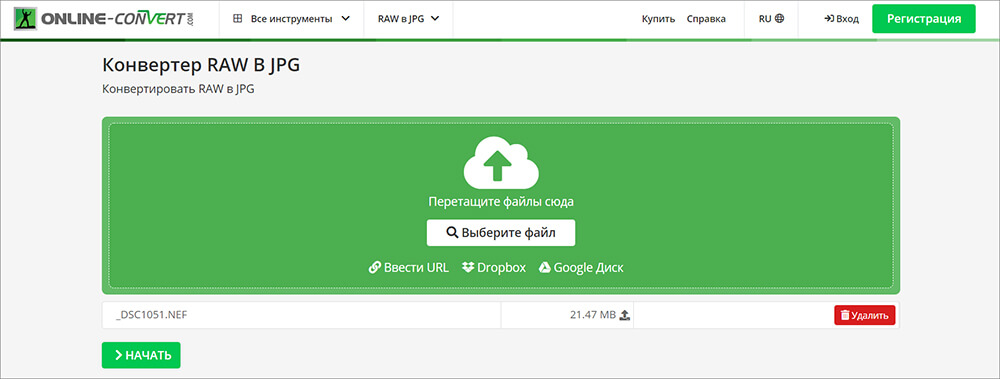Viewport: 1000px width, 379px height.
Task: Click the login arrow icon before Вход
Action: coord(828,19)
